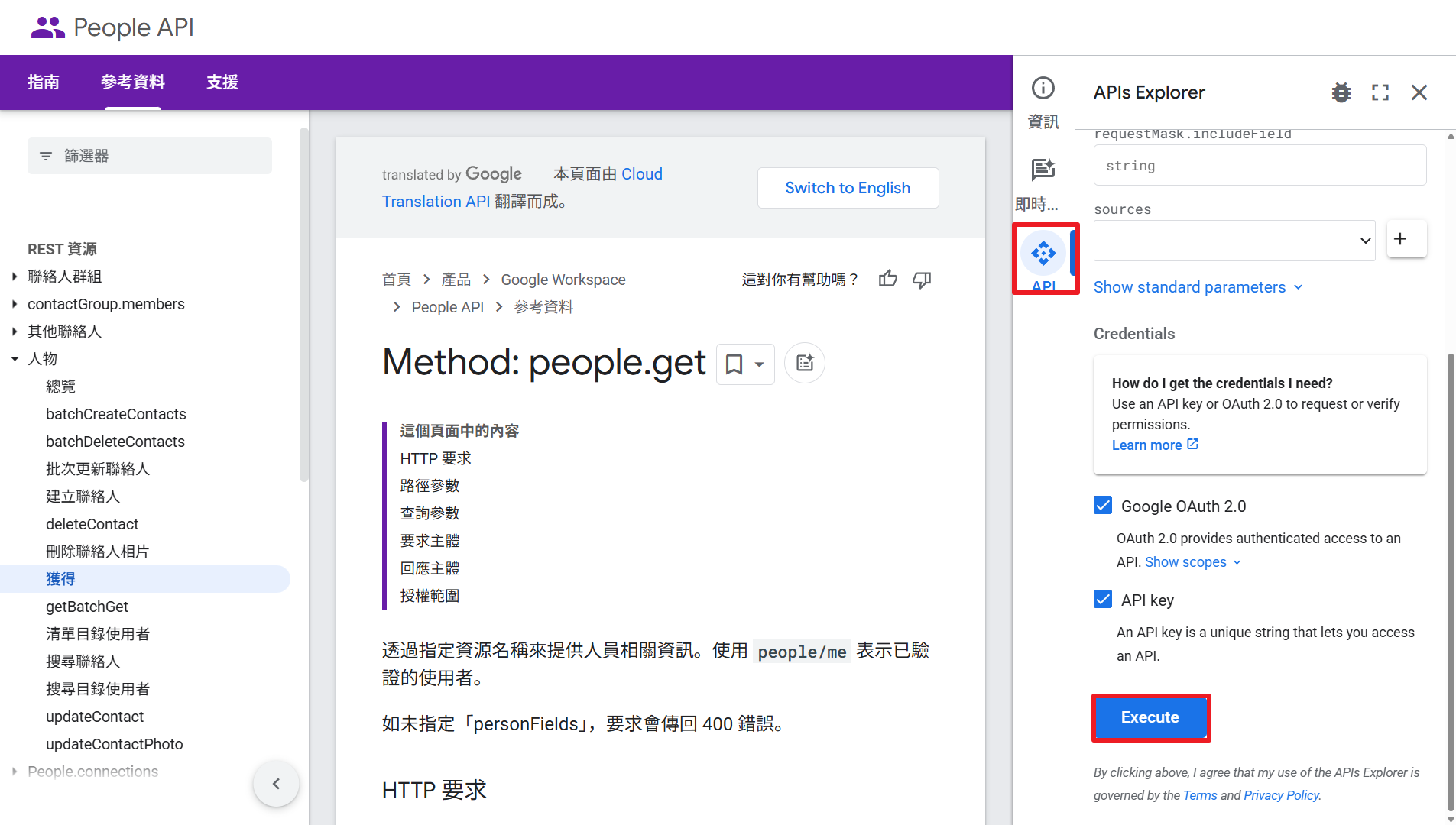Open updateContactPhoto in the sidebar

click(115, 744)
